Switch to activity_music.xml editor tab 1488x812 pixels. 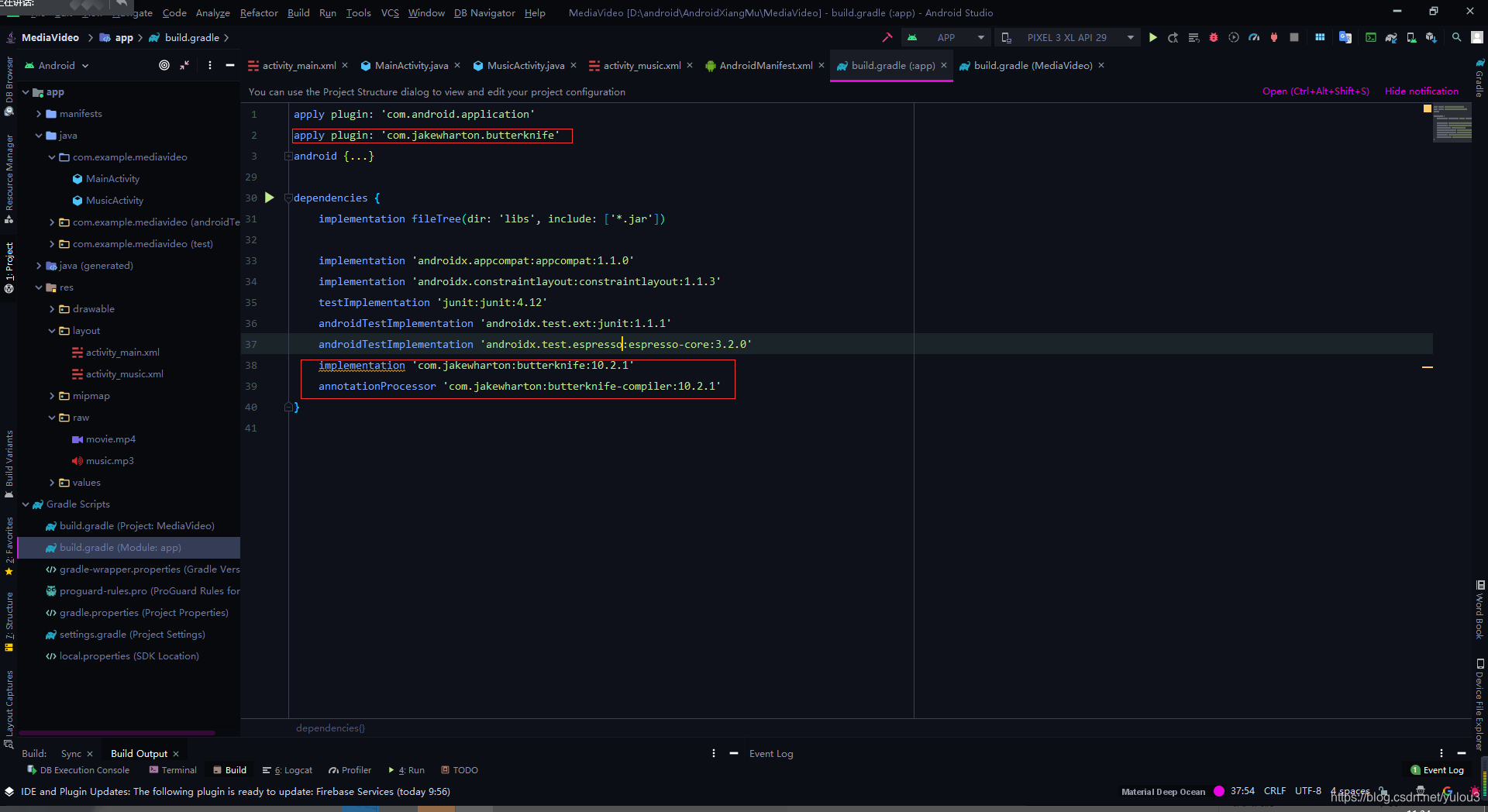tap(642, 65)
